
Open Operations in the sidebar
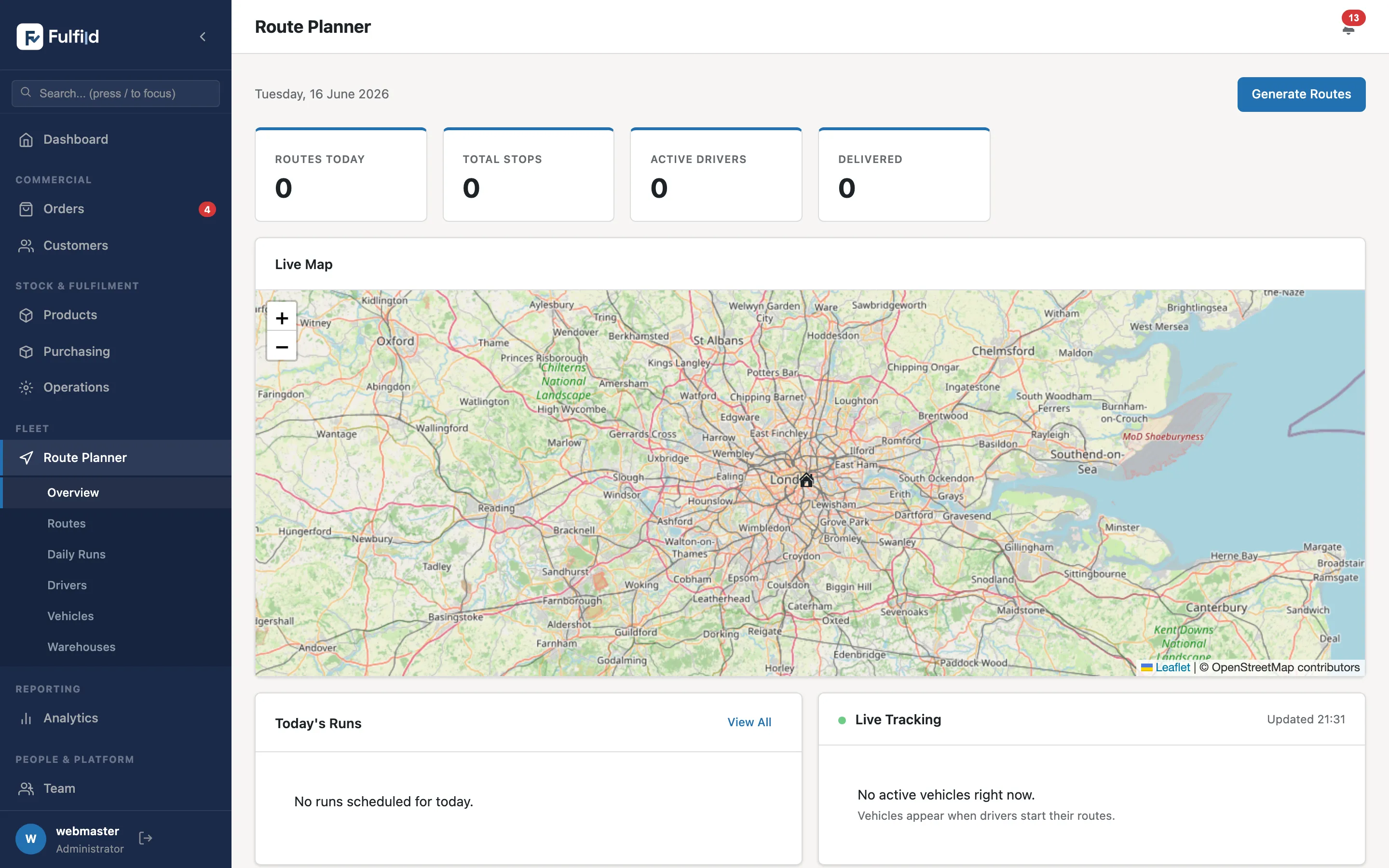point(115,388)
